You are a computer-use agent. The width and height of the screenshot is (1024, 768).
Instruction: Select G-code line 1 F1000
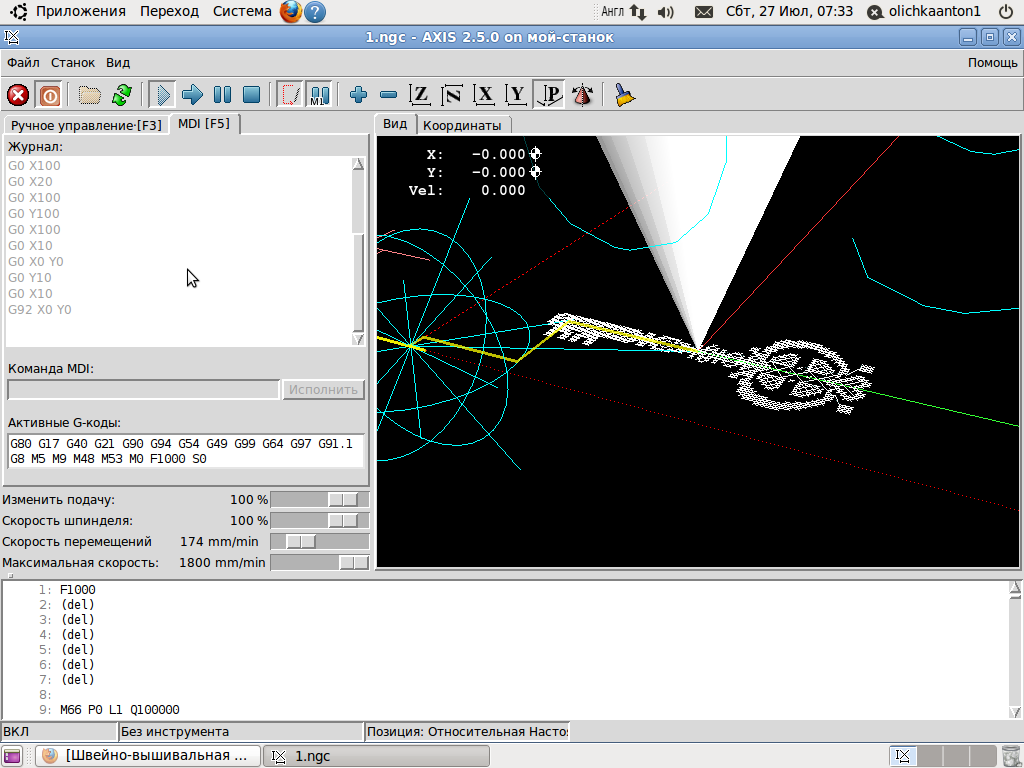[x=77, y=590]
